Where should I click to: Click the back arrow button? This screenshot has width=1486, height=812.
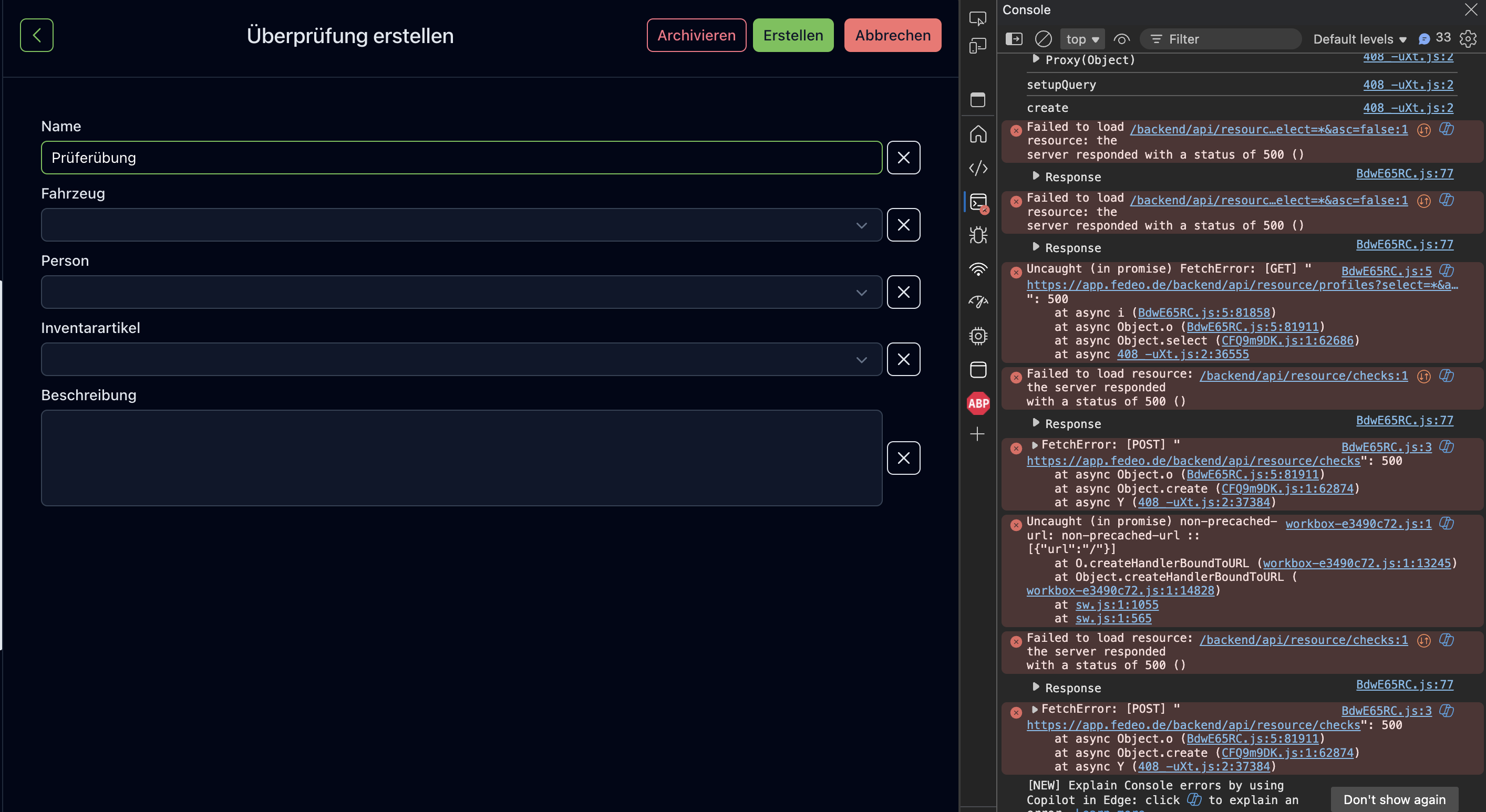click(36, 35)
